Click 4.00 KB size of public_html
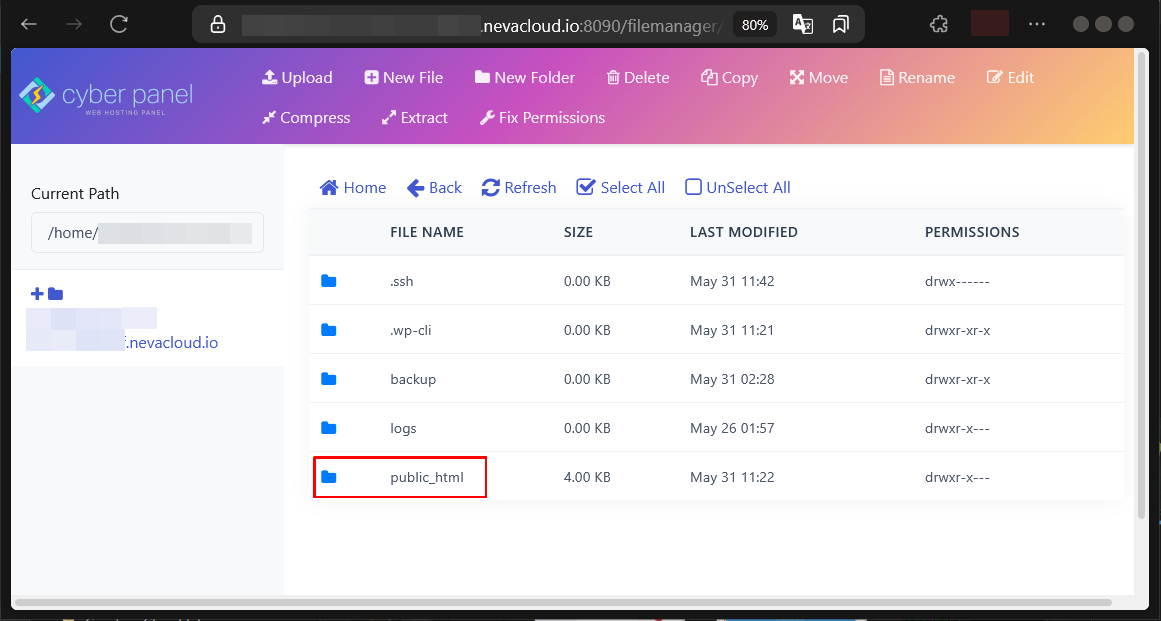The image size is (1161, 621). pos(587,477)
